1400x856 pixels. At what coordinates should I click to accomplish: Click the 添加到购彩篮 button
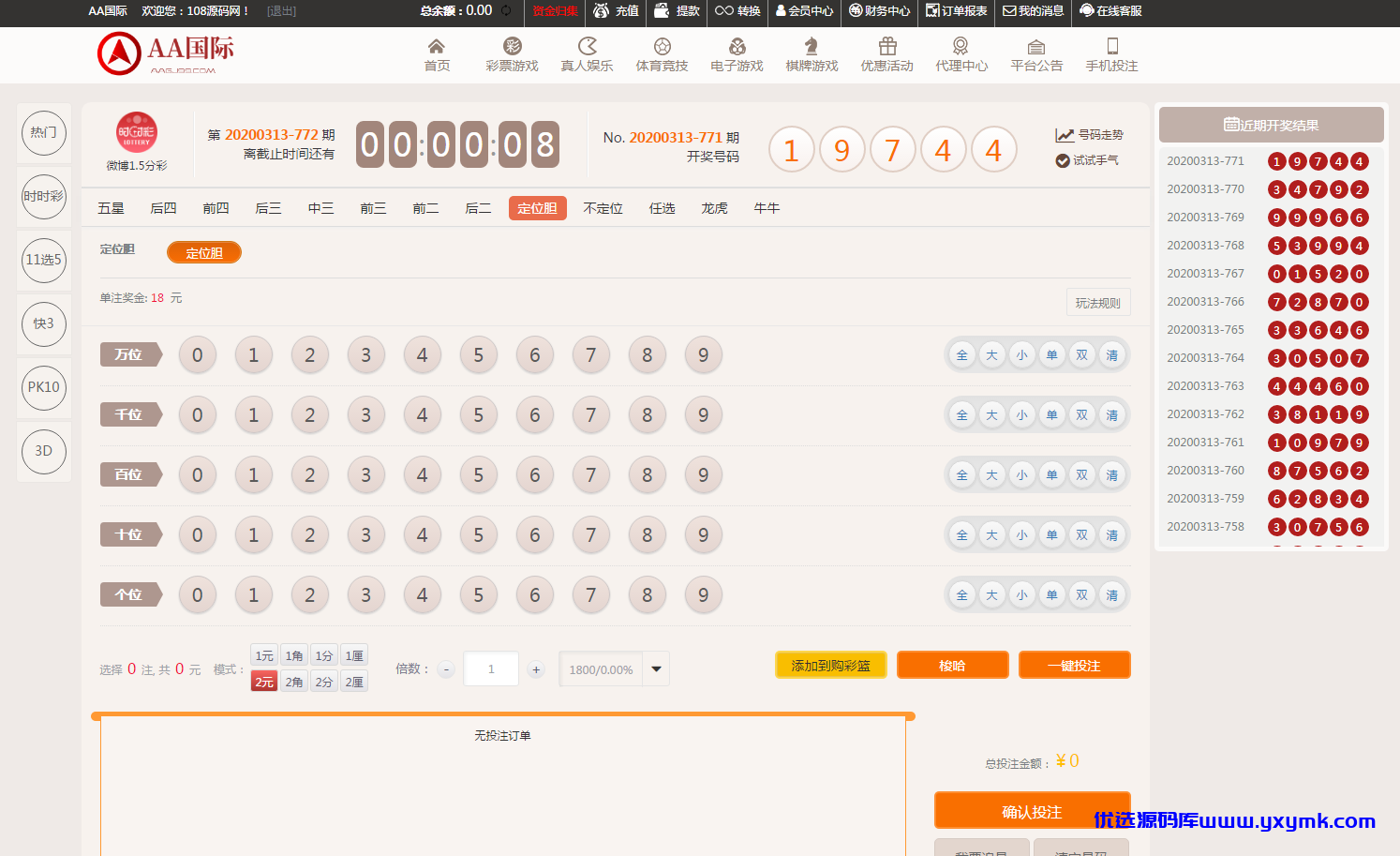831,665
